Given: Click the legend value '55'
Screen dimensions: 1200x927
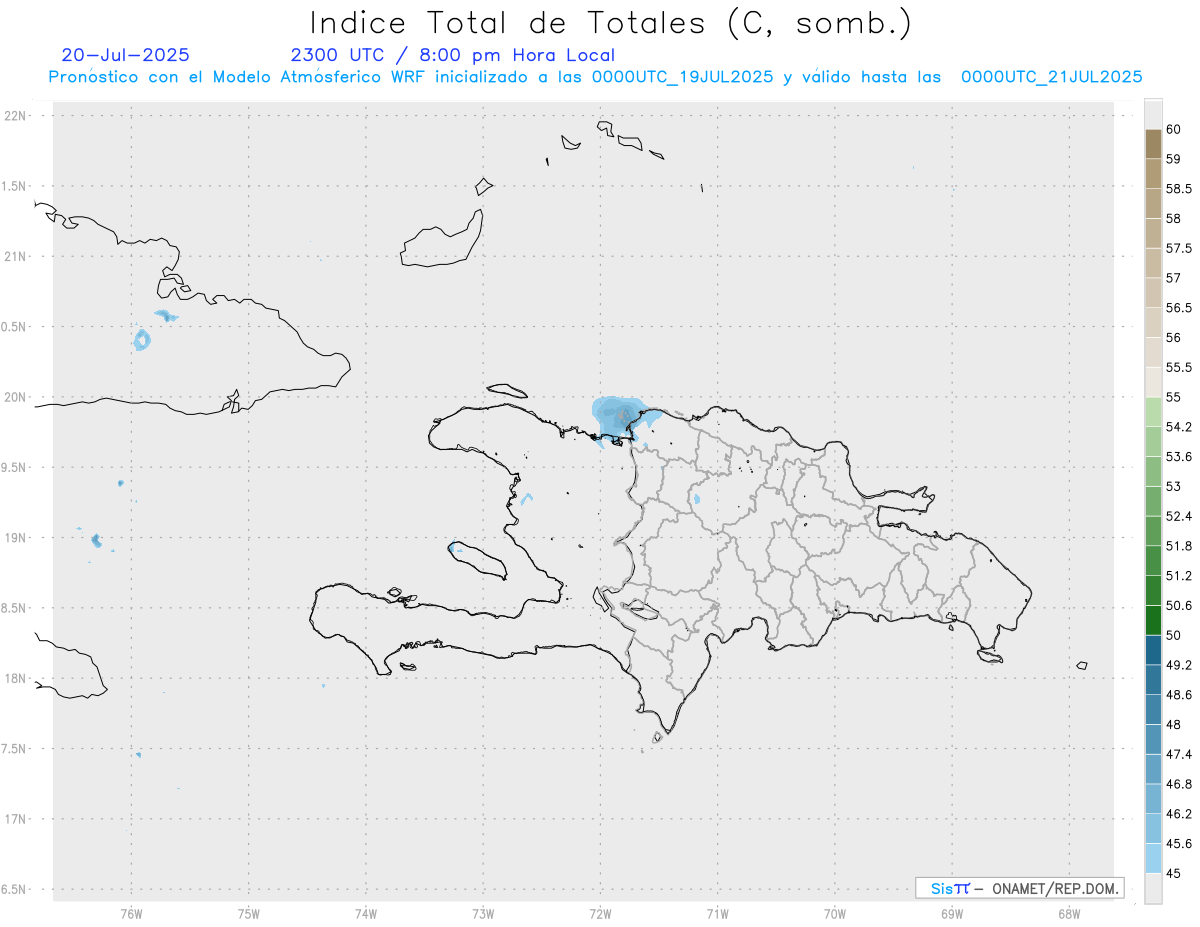Looking at the screenshot, I should (x=1173, y=397).
